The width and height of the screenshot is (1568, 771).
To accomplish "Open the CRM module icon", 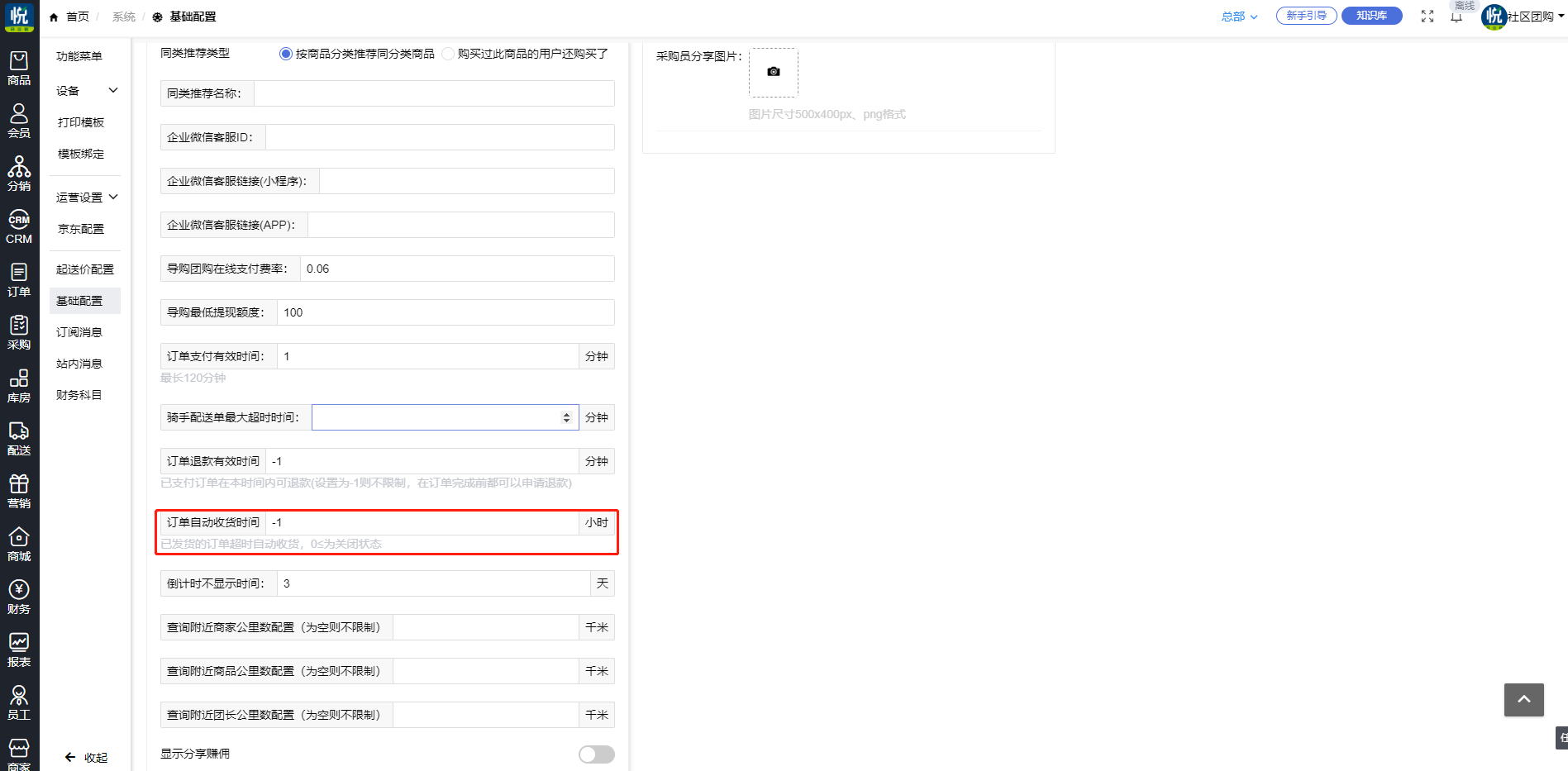I will pos(19,226).
